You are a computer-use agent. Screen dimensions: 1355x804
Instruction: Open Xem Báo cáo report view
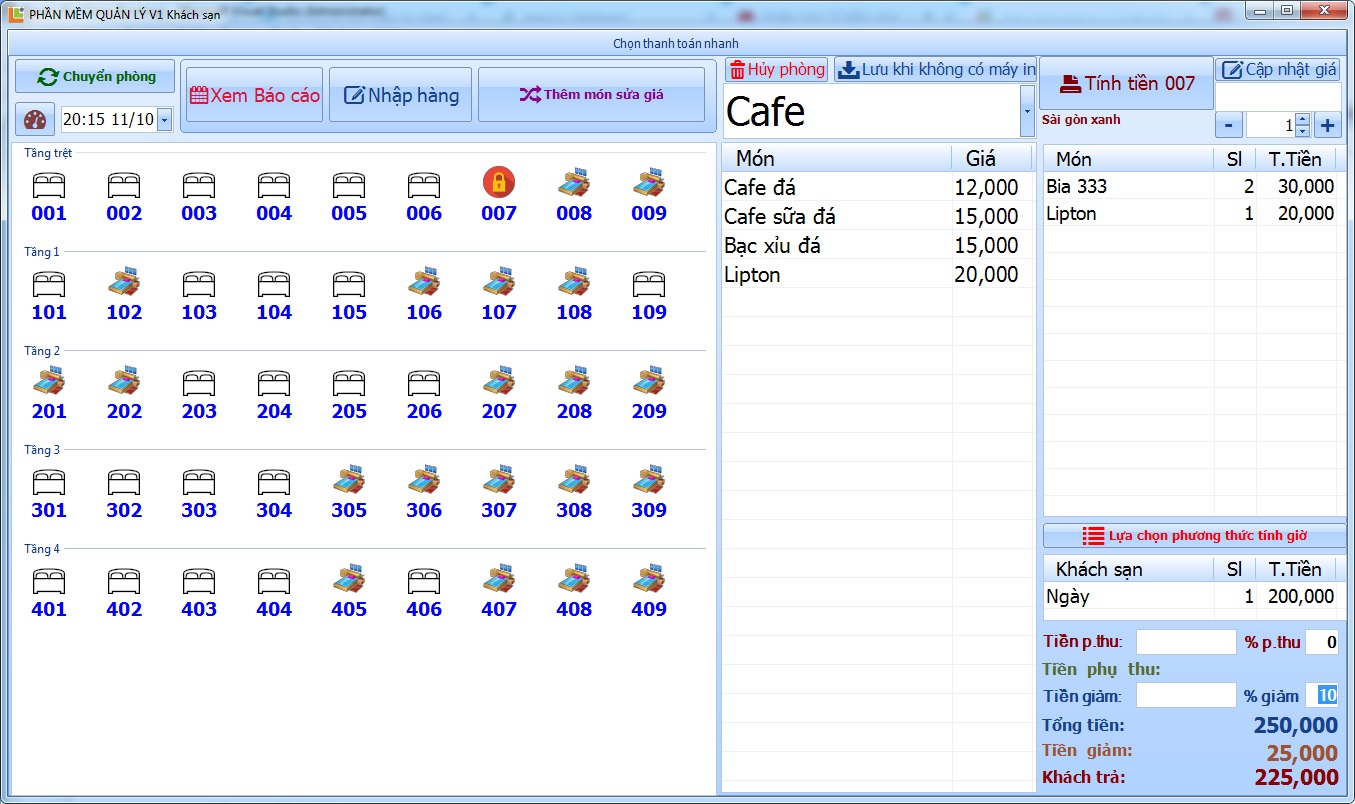(x=254, y=95)
